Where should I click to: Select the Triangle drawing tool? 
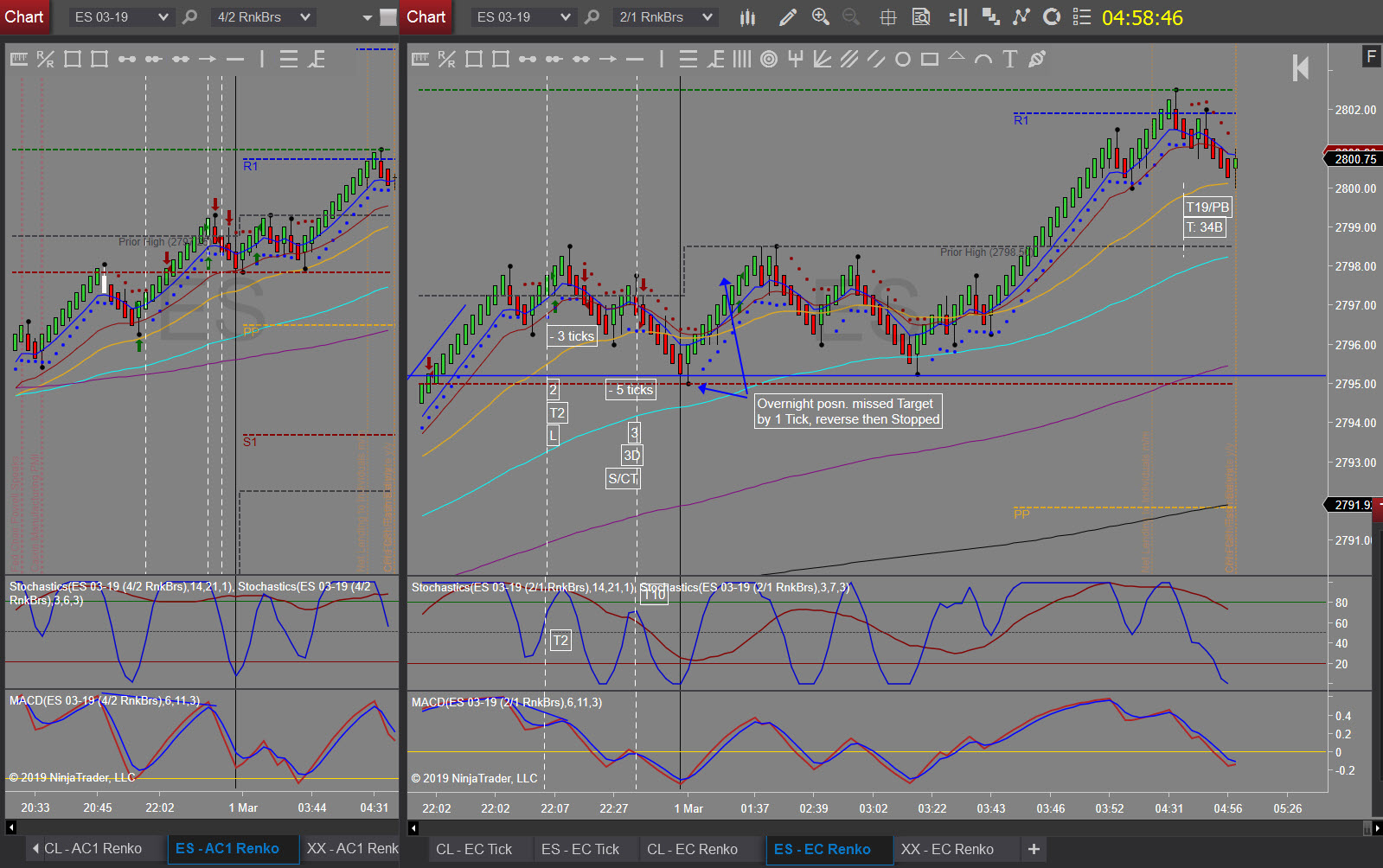click(x=957, y=57)
